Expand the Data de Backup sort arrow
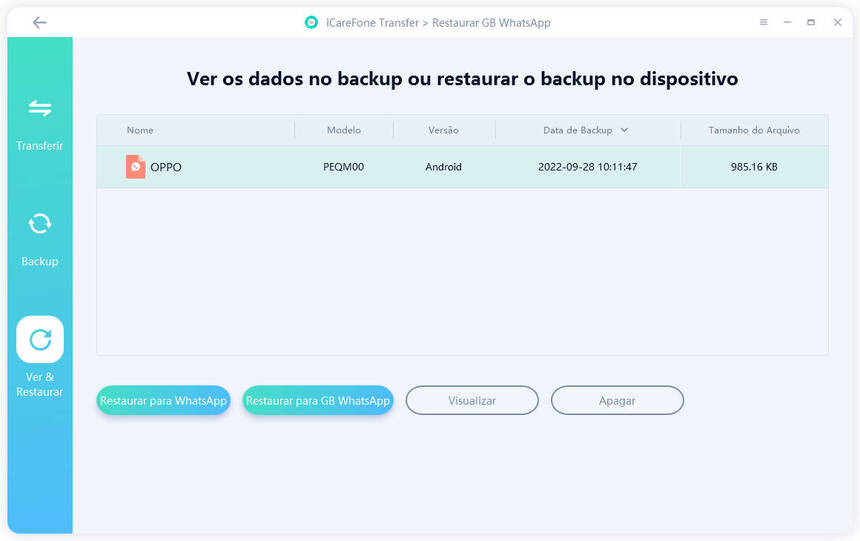Screen dimensions: 860x541 click(624, 130)
